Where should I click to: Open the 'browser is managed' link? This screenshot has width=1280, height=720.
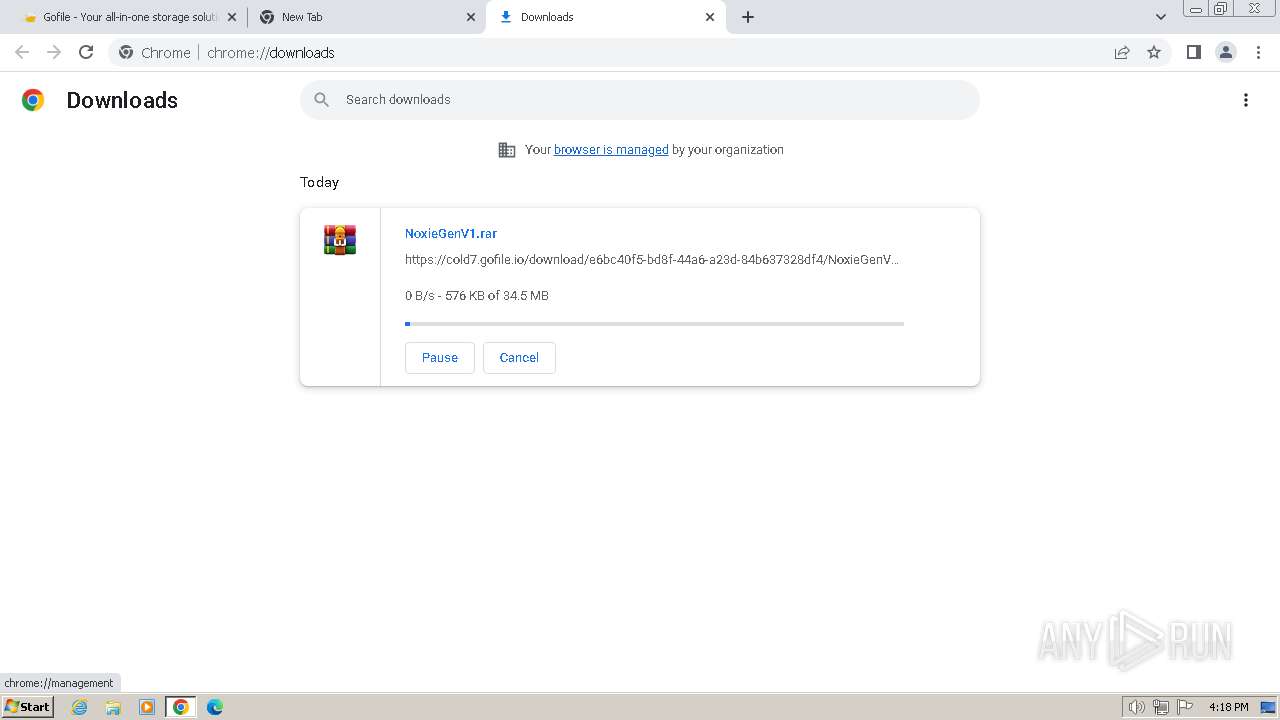pyautogui.click(x=611, y=150)
